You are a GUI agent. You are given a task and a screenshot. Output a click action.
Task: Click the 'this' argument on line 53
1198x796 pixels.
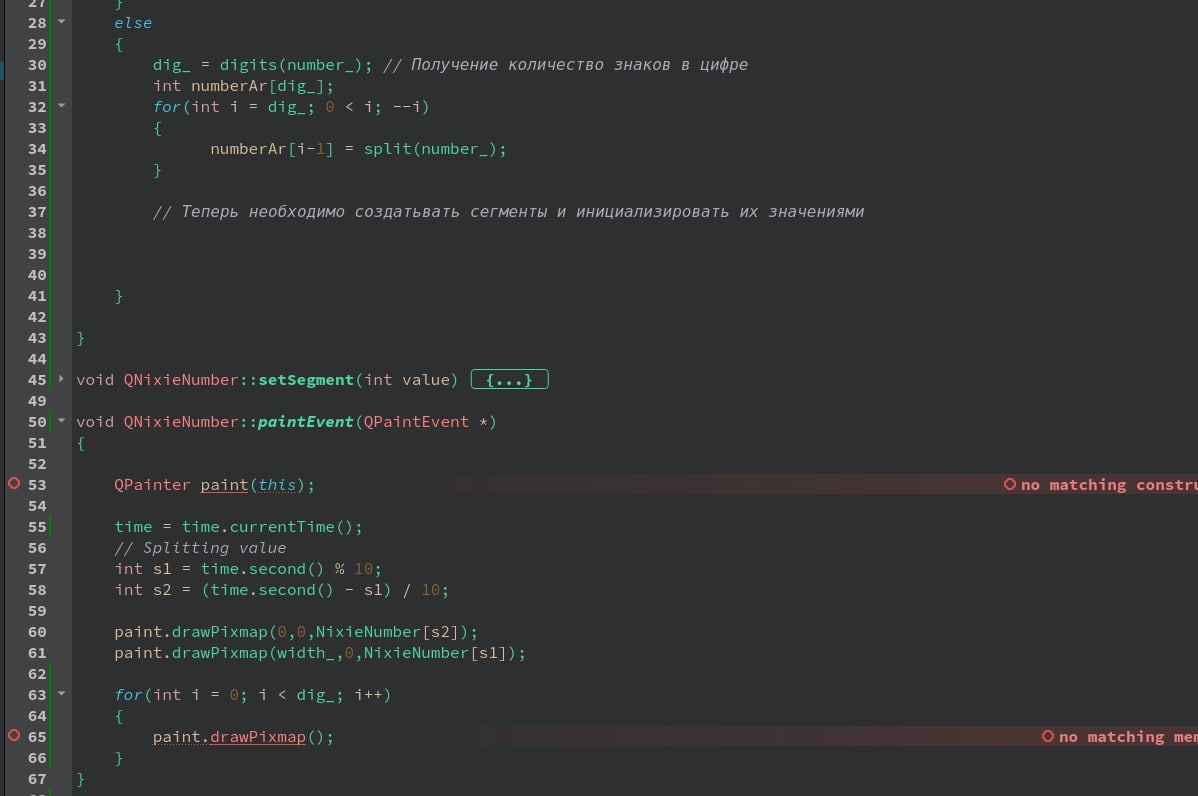(277, 485)
